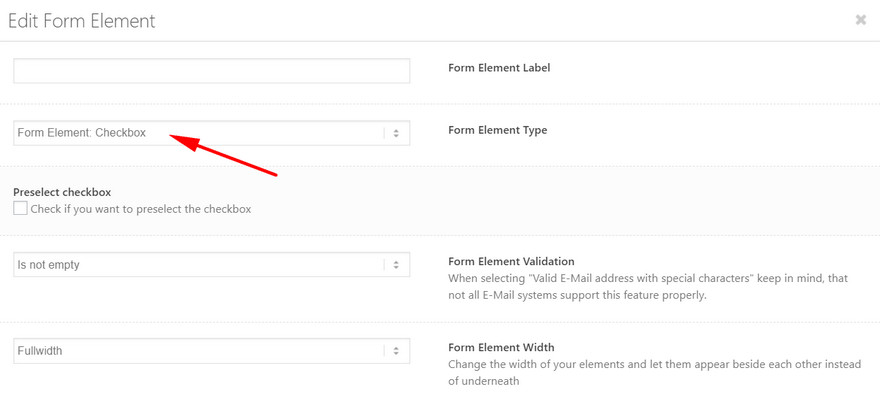Click the Valid E-Mail address validation description
This screenshot has width=880, height=408.
tap(648, 286)
